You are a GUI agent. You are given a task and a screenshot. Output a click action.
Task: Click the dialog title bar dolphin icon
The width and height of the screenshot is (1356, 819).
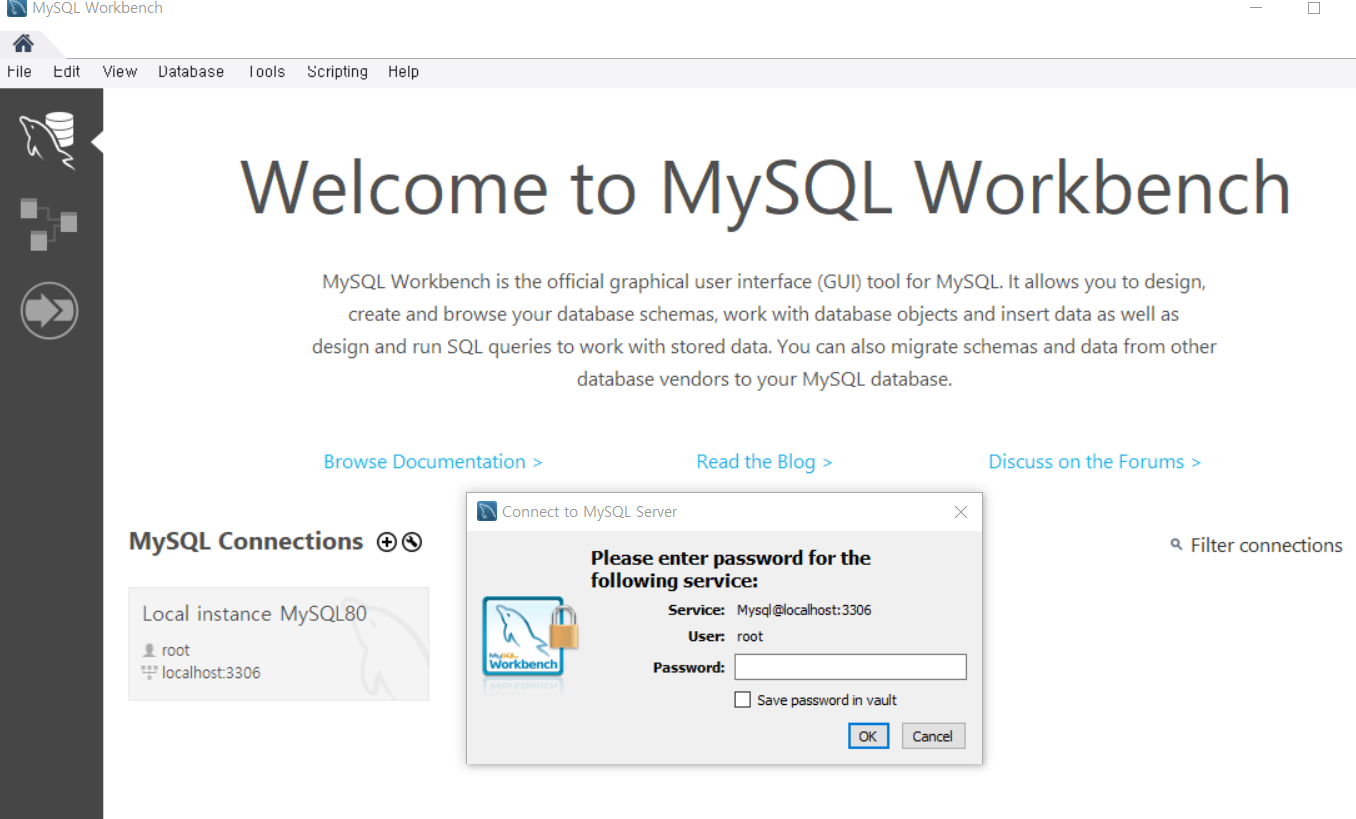pyautogui.click(x=487, y=511)
